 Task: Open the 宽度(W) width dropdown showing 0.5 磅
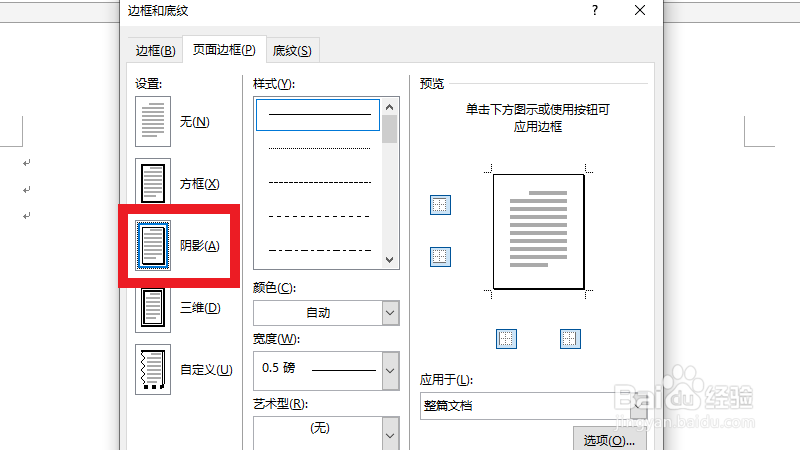click(x=326, y=370)
